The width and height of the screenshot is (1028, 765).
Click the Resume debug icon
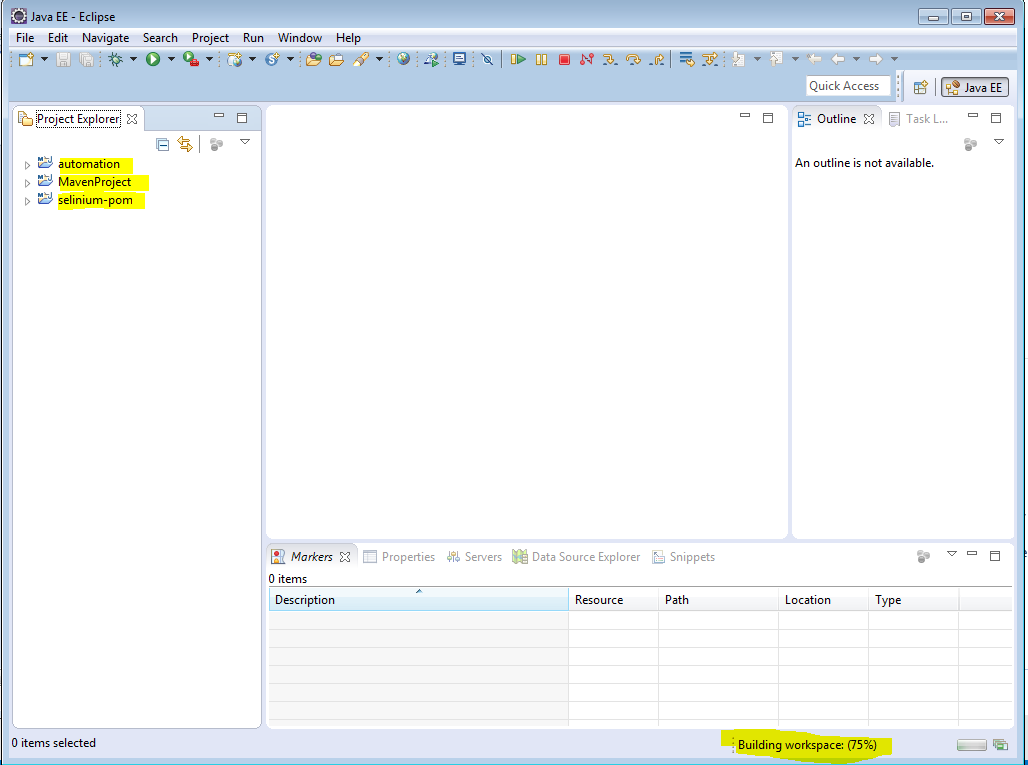518,60
